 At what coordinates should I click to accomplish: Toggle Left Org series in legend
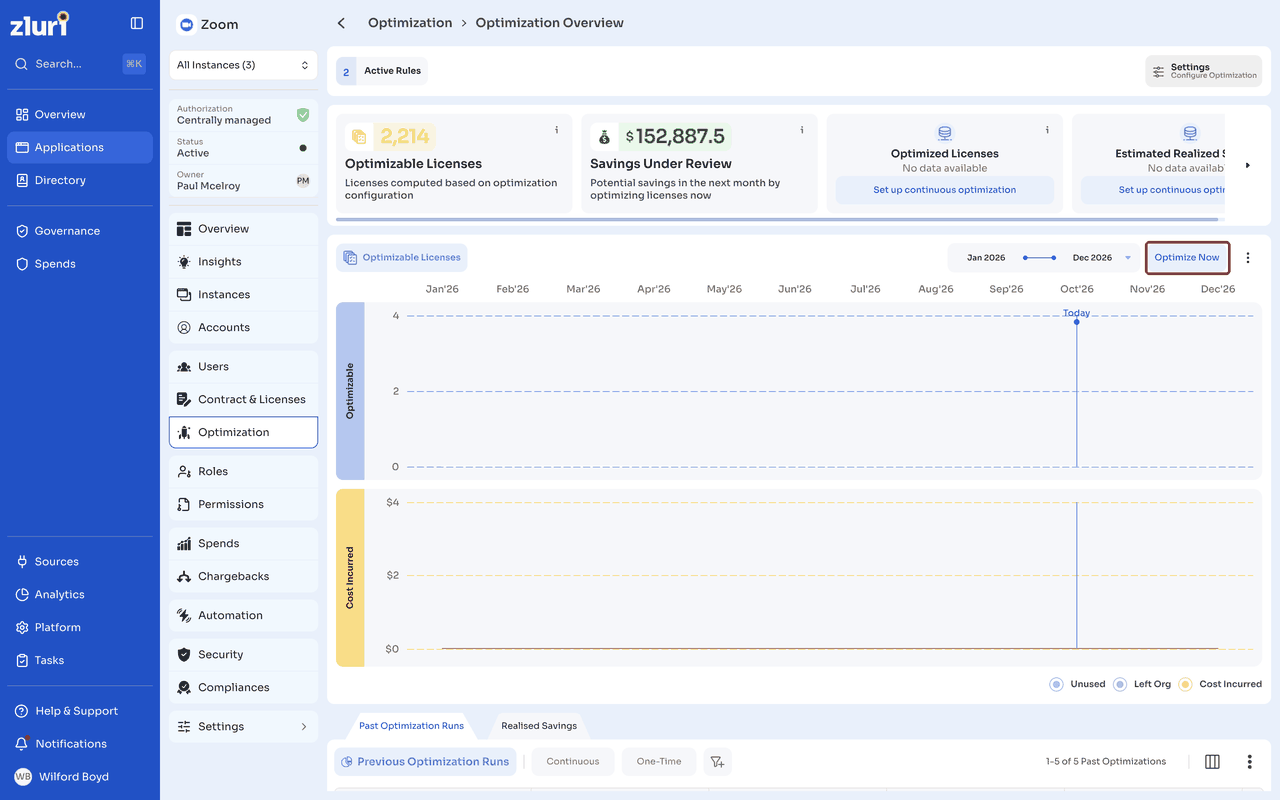coord(1142,684)
